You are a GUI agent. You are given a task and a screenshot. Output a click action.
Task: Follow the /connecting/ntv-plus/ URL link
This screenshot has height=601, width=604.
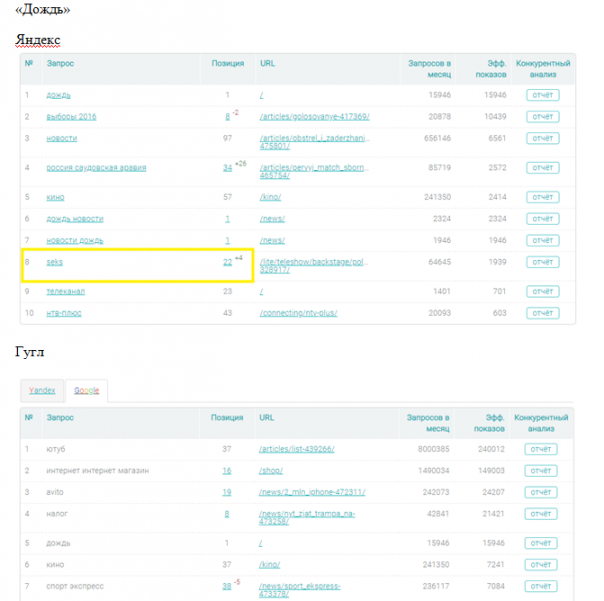298,313
